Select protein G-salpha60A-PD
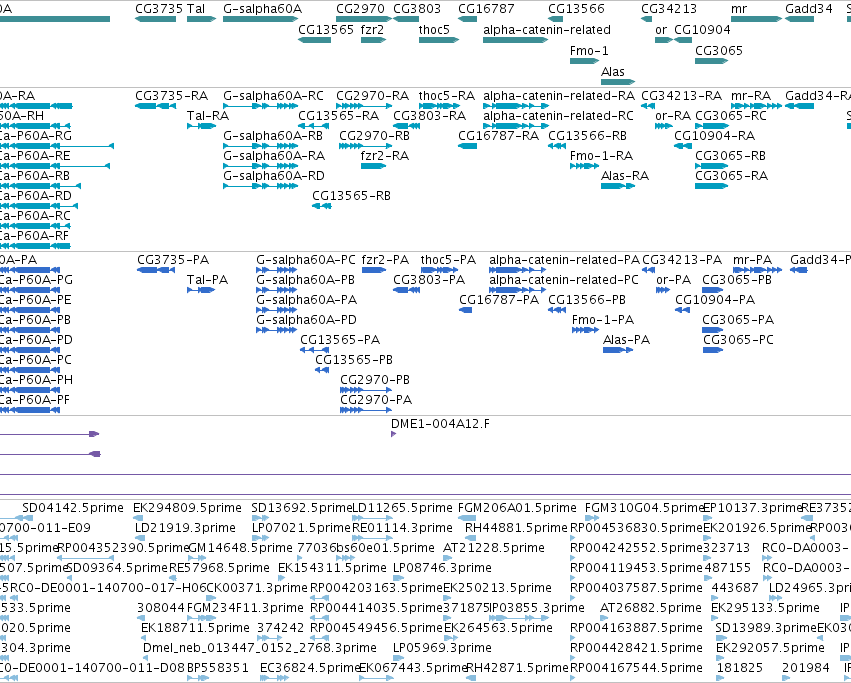The image size is (851, 683). [x=277, y=330]
